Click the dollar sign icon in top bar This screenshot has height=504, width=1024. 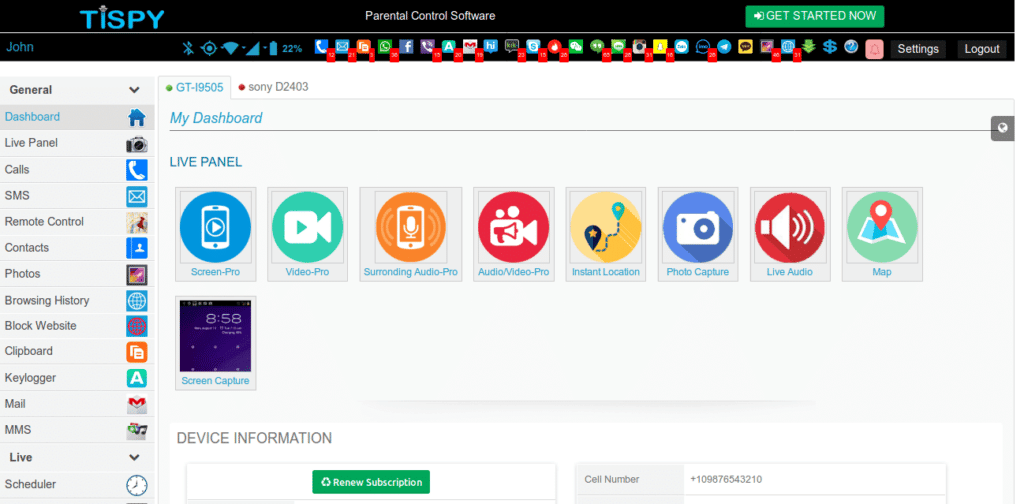tap(830, 46)
